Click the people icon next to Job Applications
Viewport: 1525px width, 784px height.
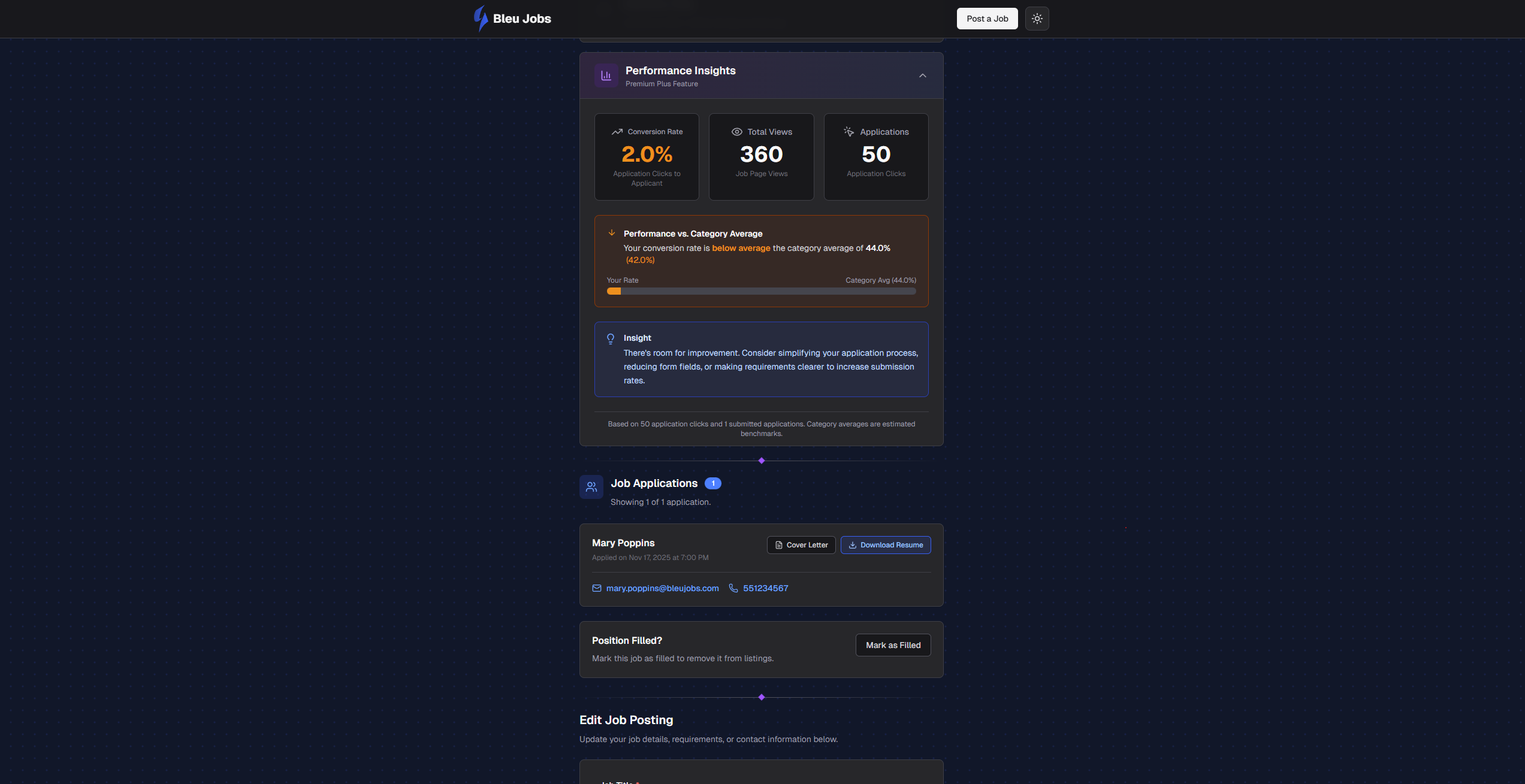(591, 487)
